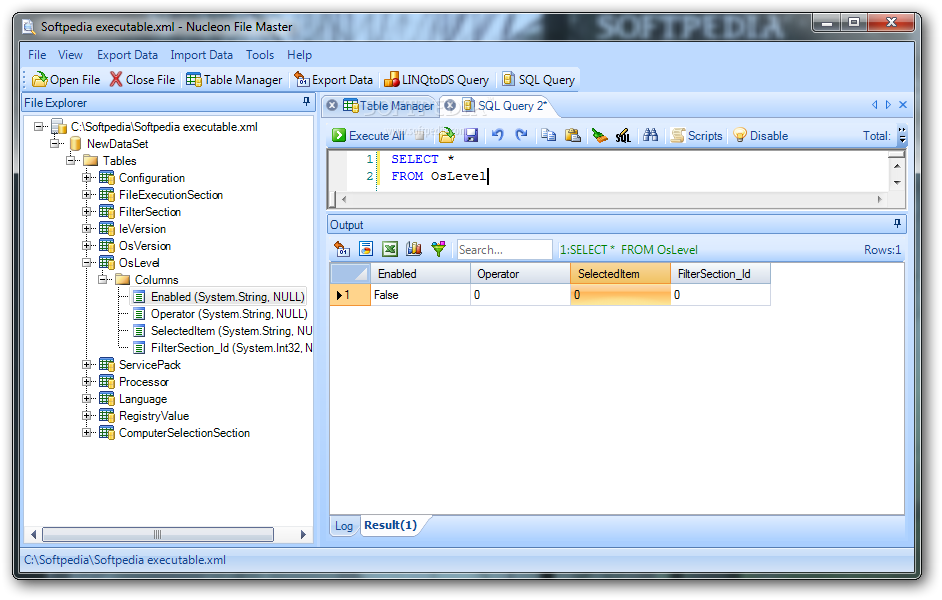Image resolution: width=942 pixels, height=600 pixels.
Task: Open find using the binoculars icon
Action: [651, 135]
